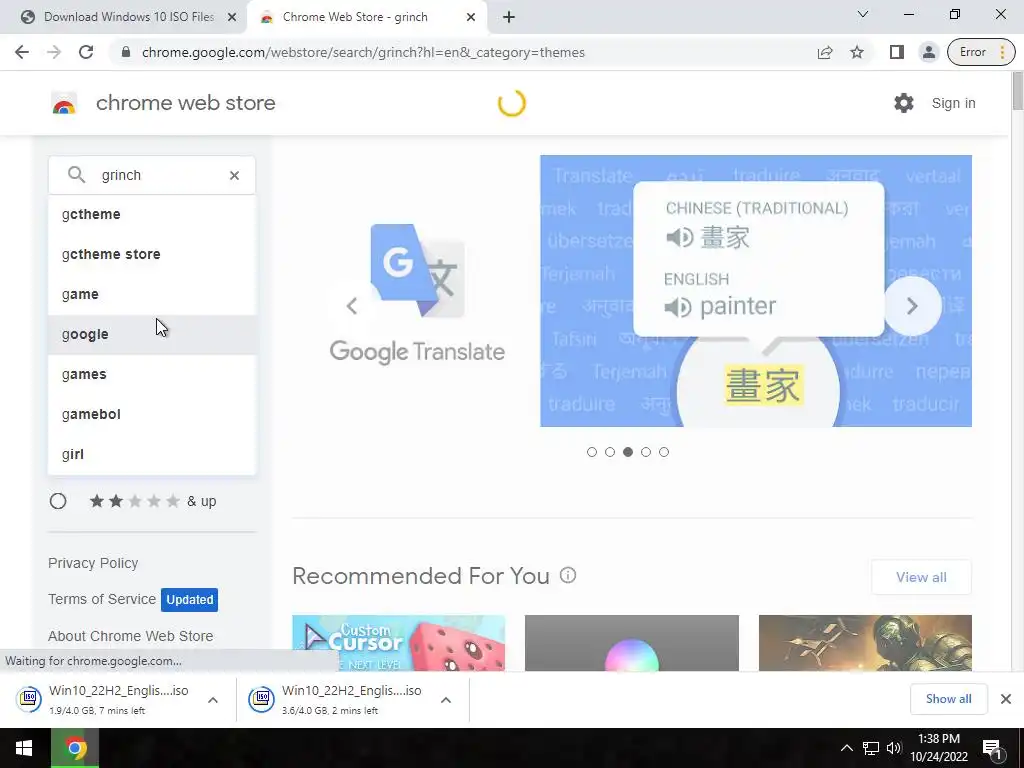The height and width of the screenshot is (768, 1024).
Task: Click the Recommended For You info icon
Action: 568,575
